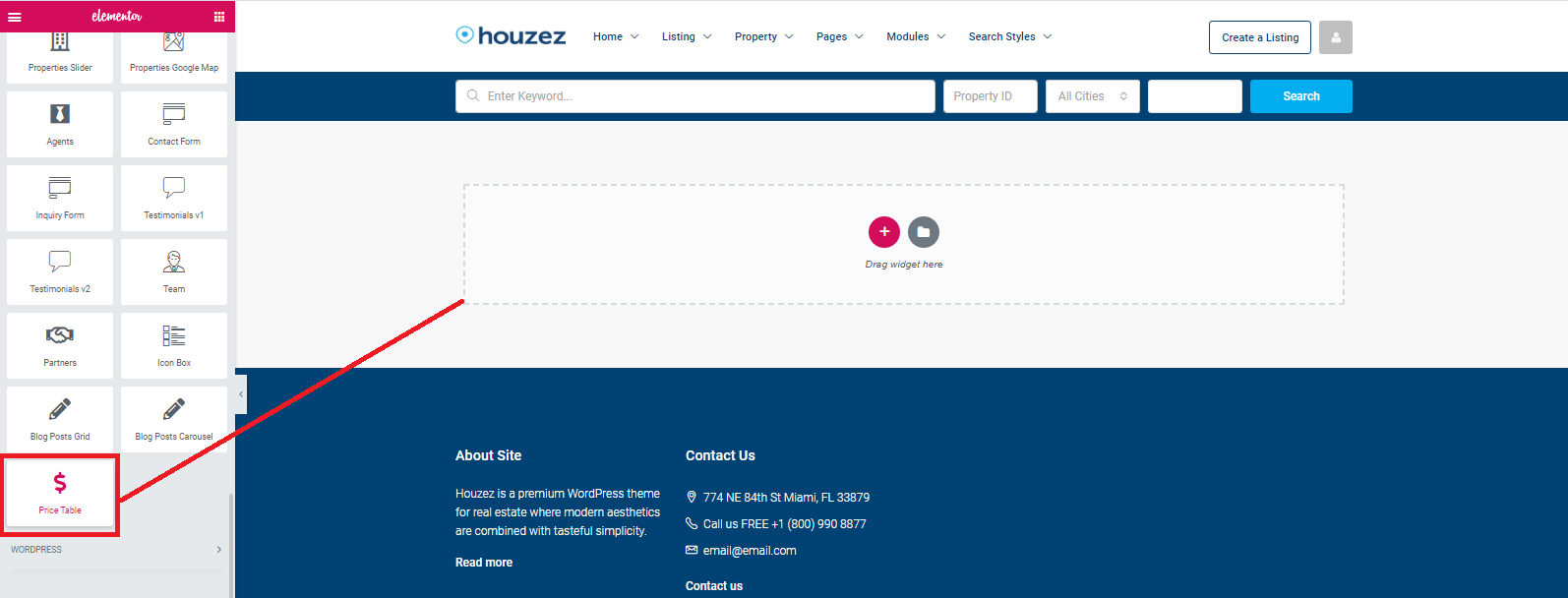Select the Blog Posts Carousel widget
Screen dimensions: 1568x598
point(174,419)
